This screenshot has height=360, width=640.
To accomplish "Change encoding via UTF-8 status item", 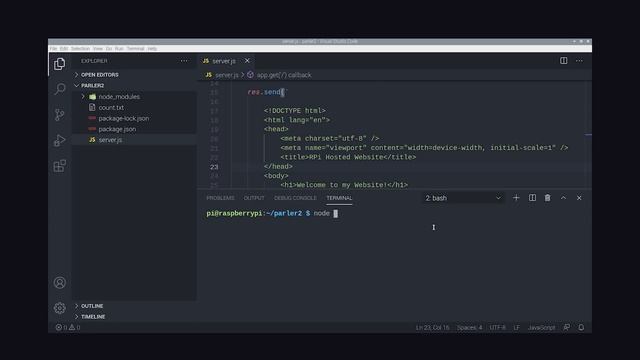I will coord(498,327).
